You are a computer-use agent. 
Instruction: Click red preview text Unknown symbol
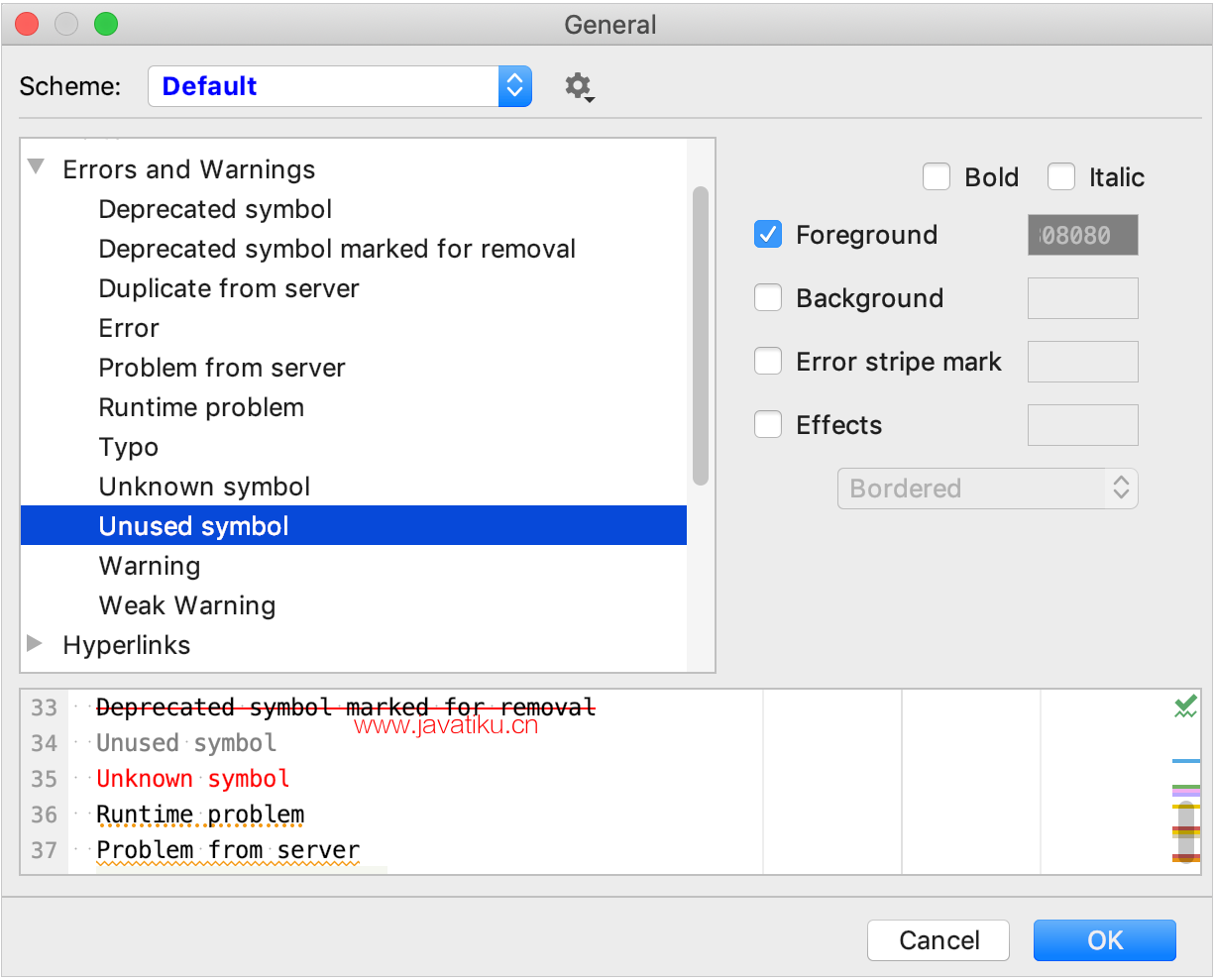coord(193,779)
